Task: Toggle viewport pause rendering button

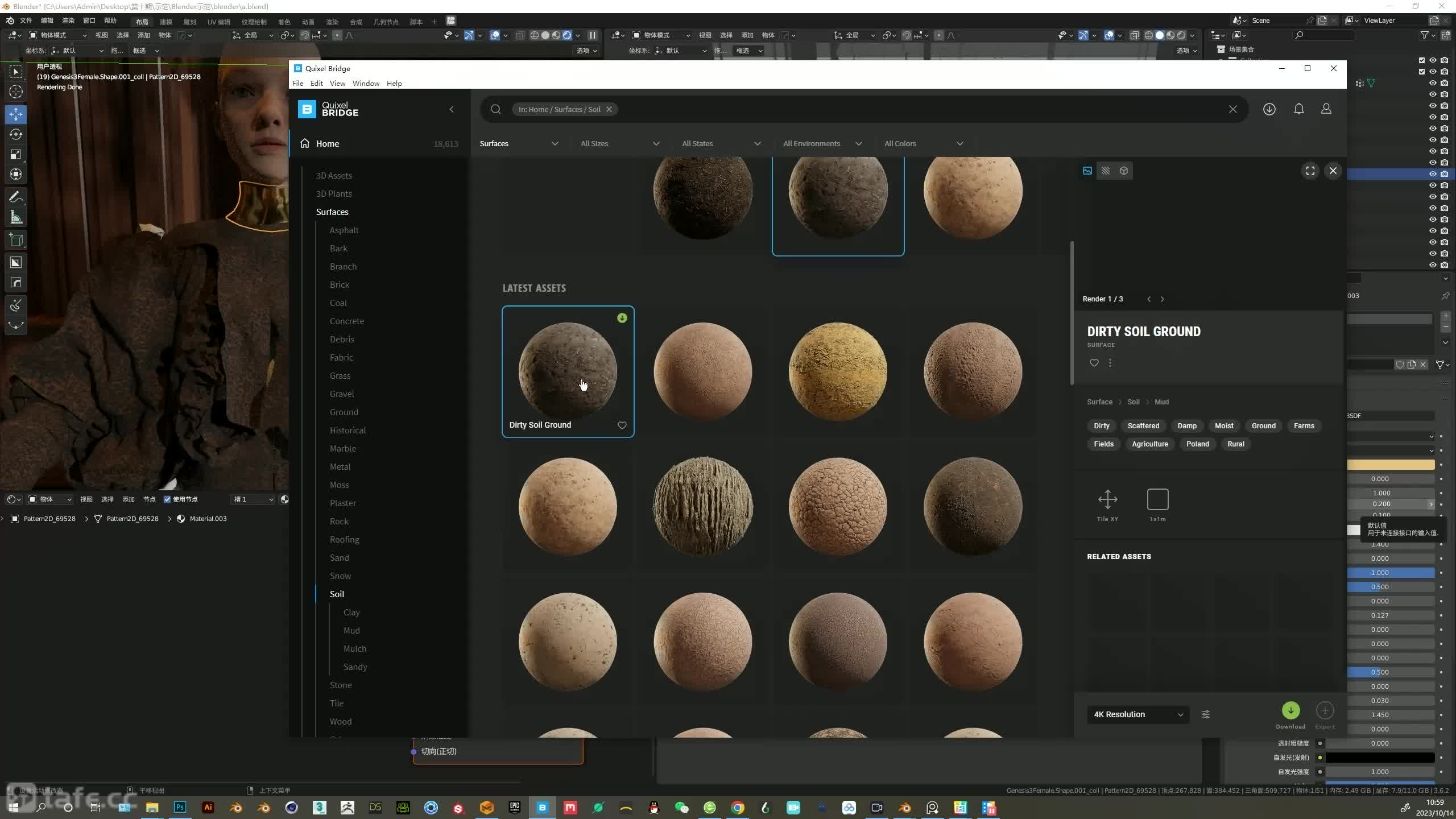Action: [x=593, y=35]
